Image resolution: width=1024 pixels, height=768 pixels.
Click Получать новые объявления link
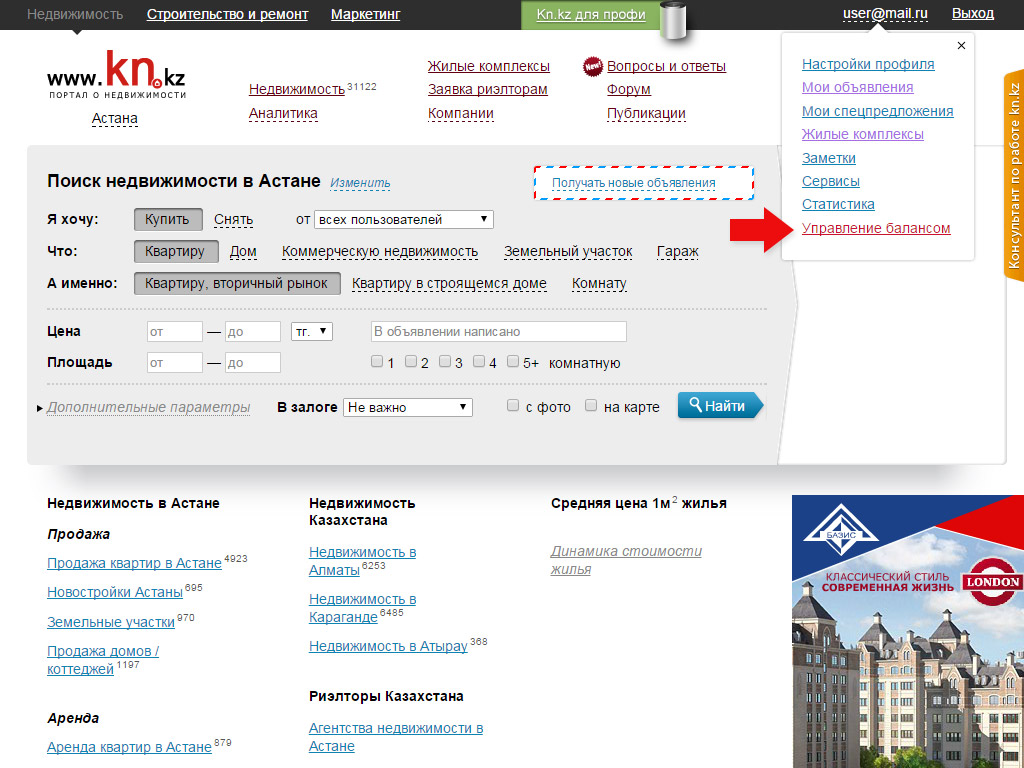tap(633, 183)
